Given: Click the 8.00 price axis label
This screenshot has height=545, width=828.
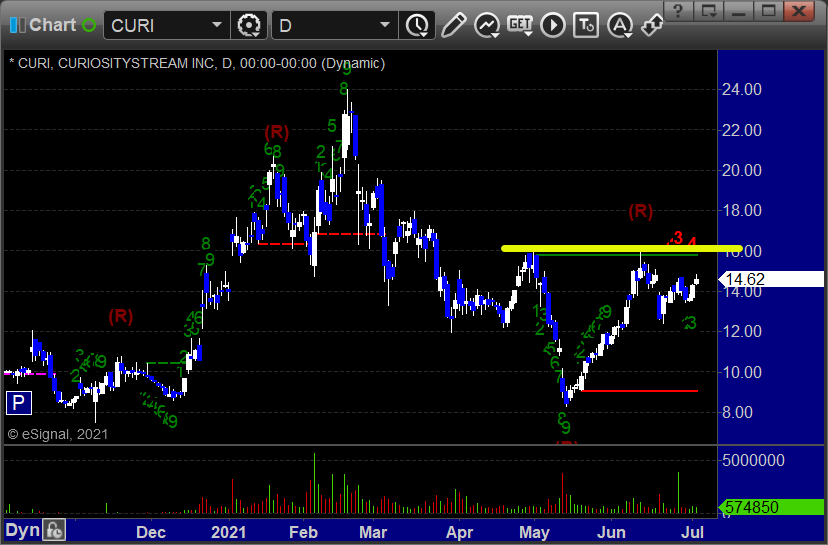Looking at the screenshot, I should (737, 412).
